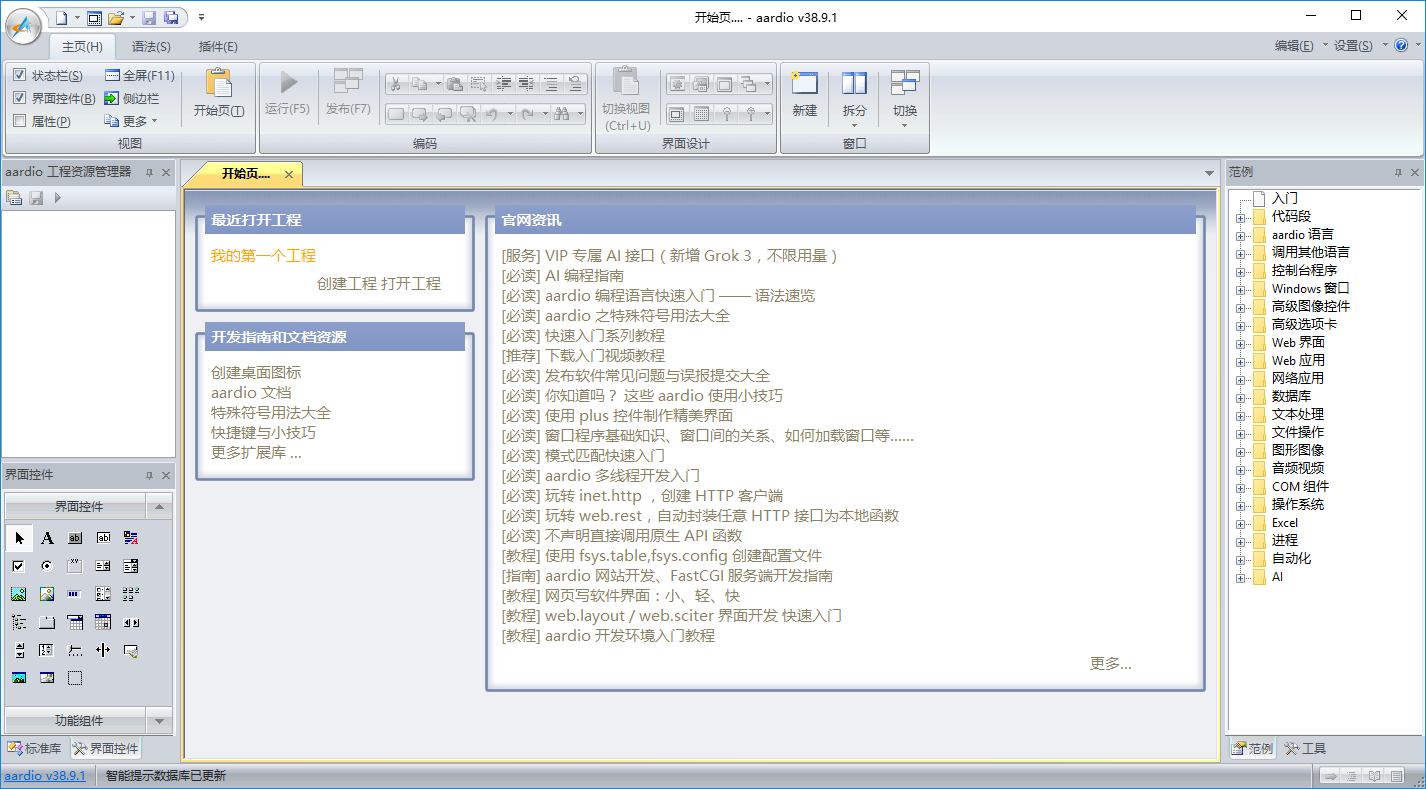This screenshot has width=1426, height=789.
Task: Select the group box control icon
Action: point(75,566)
